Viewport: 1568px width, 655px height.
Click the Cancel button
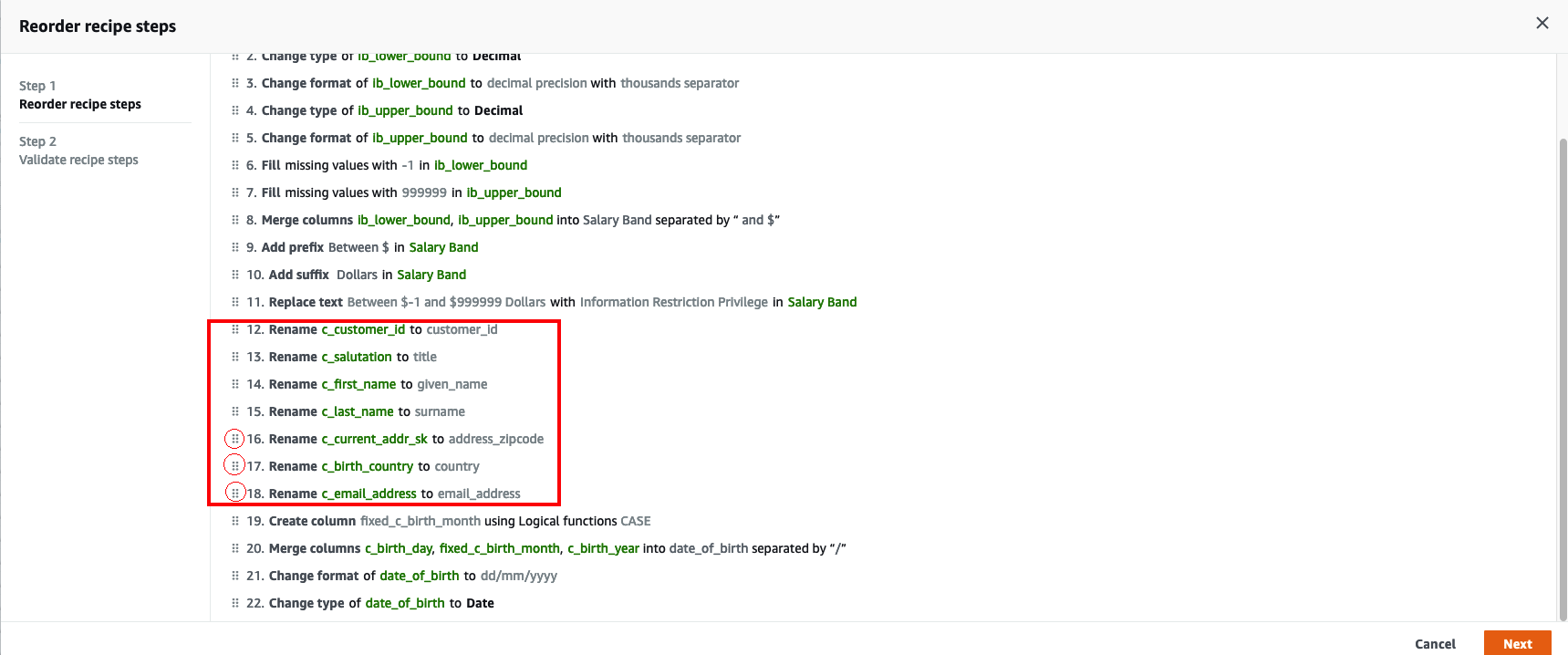(1435, 644)
